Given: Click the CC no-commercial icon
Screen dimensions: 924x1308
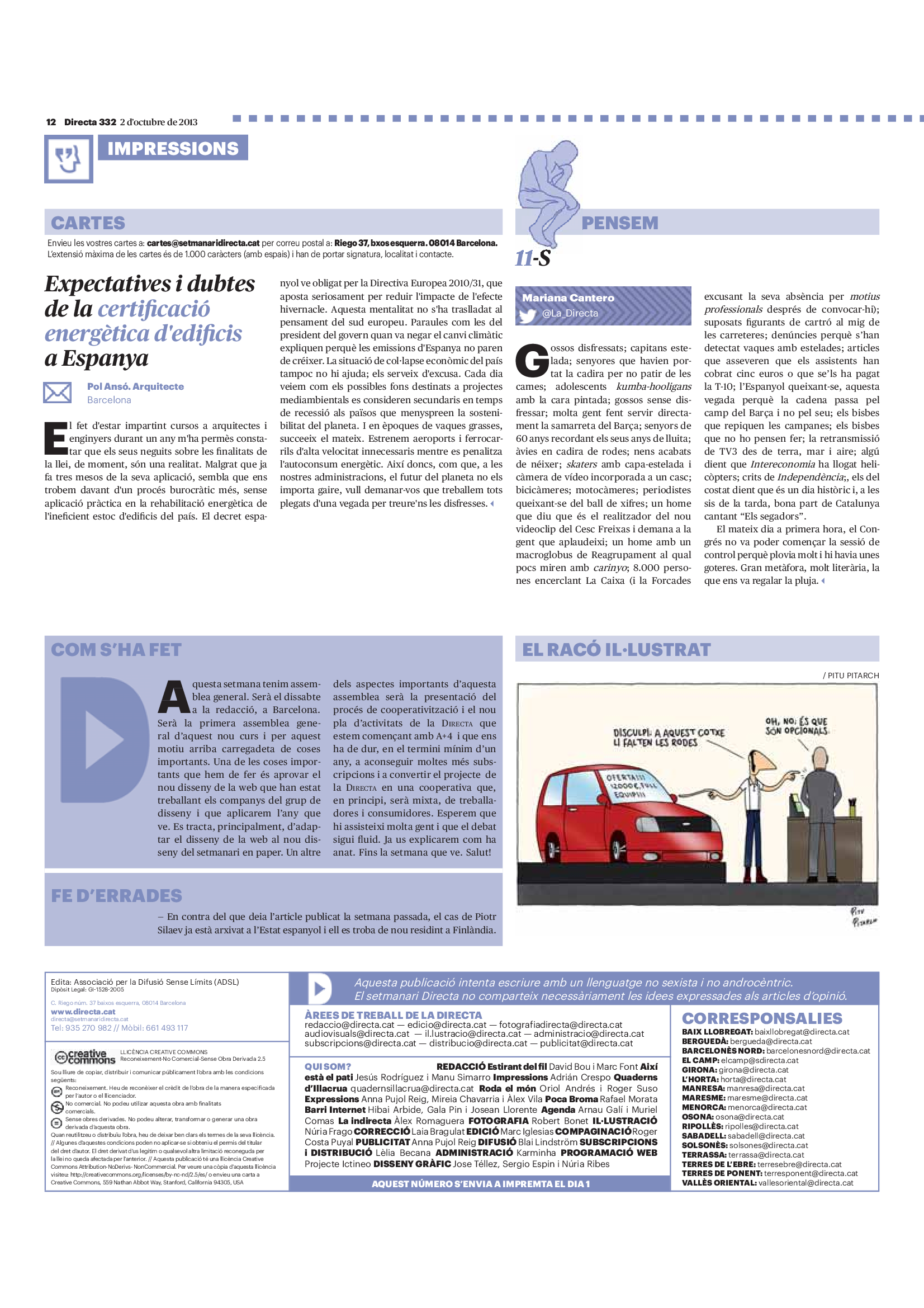Looking at the screenshot, I should tap(56, 1107).
